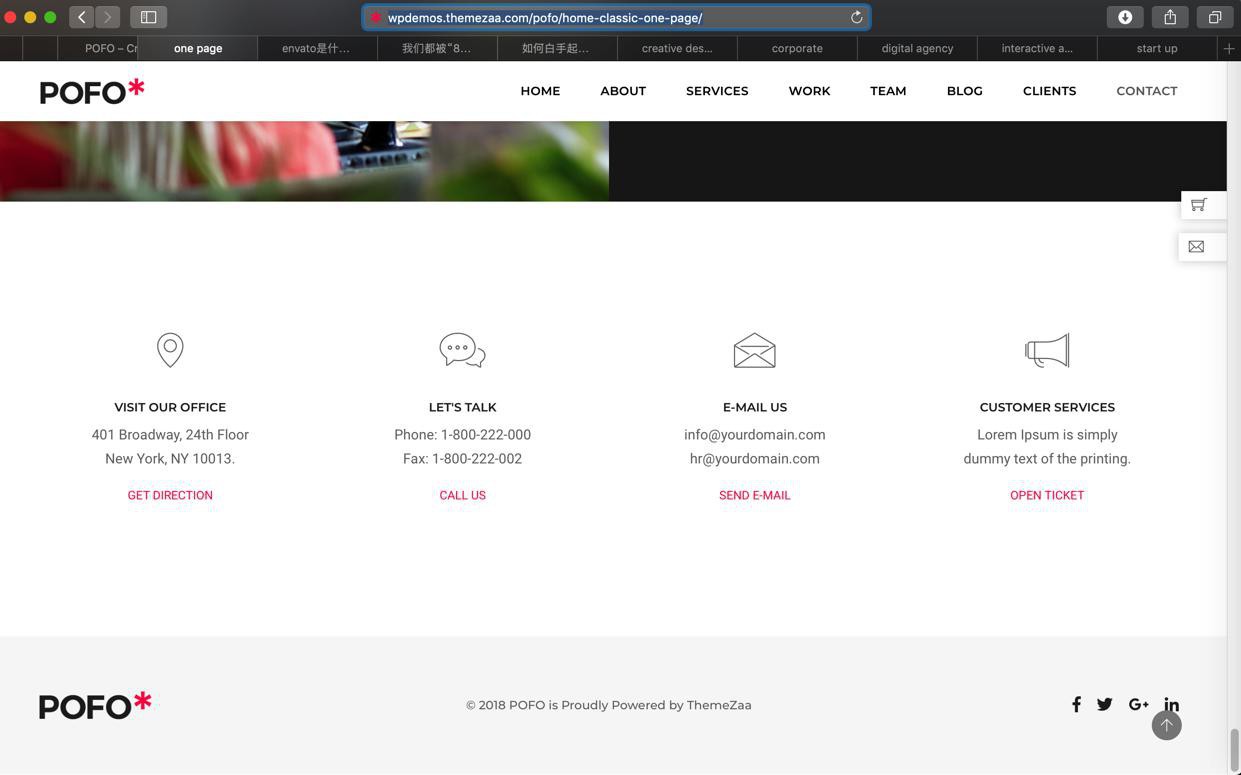Click '401 Broadway, 24th Floor' address text
The height and width of the screenshot is (775, 1241).
tap(170, 435)
